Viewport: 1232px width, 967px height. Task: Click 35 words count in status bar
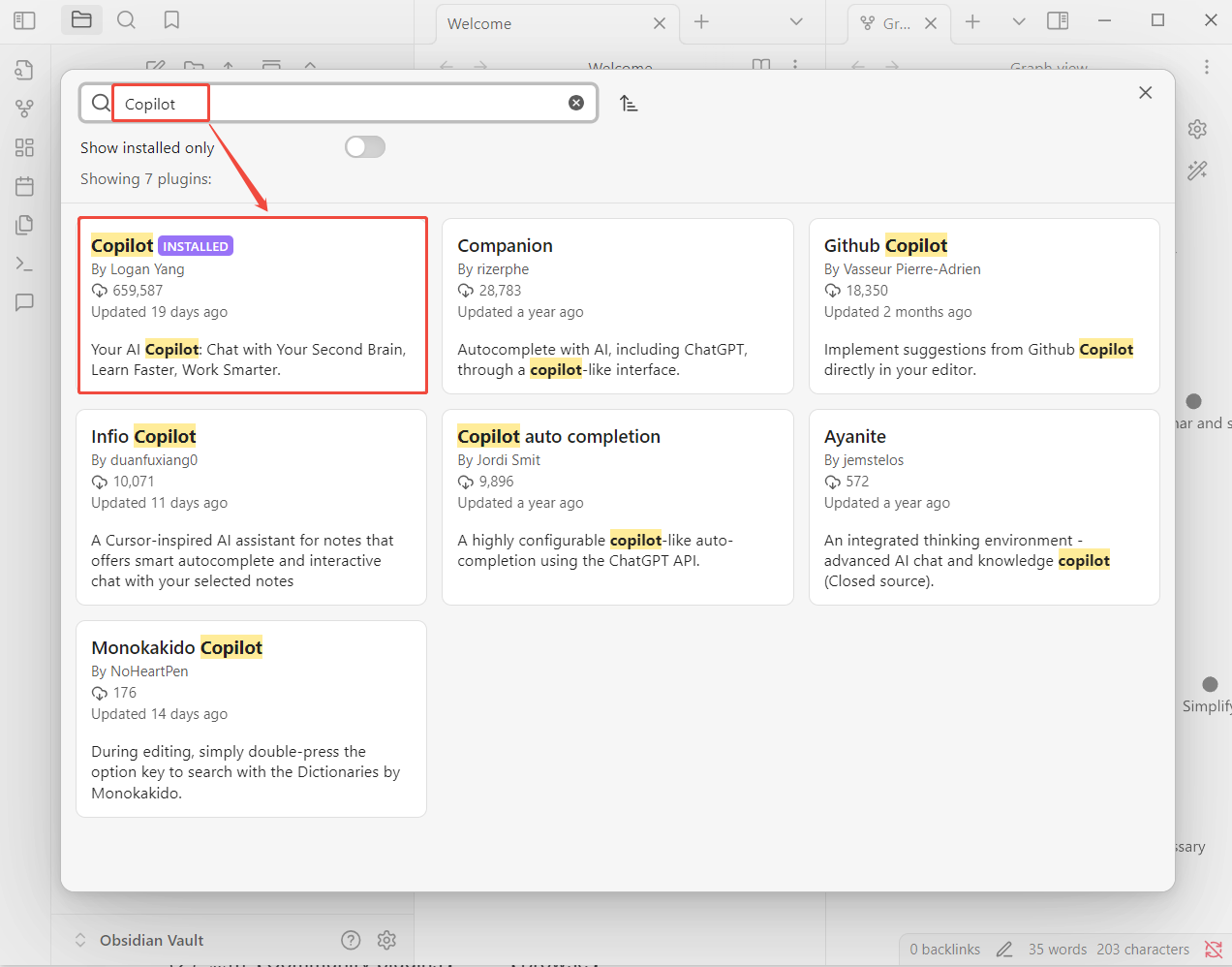pos(1058,950)
